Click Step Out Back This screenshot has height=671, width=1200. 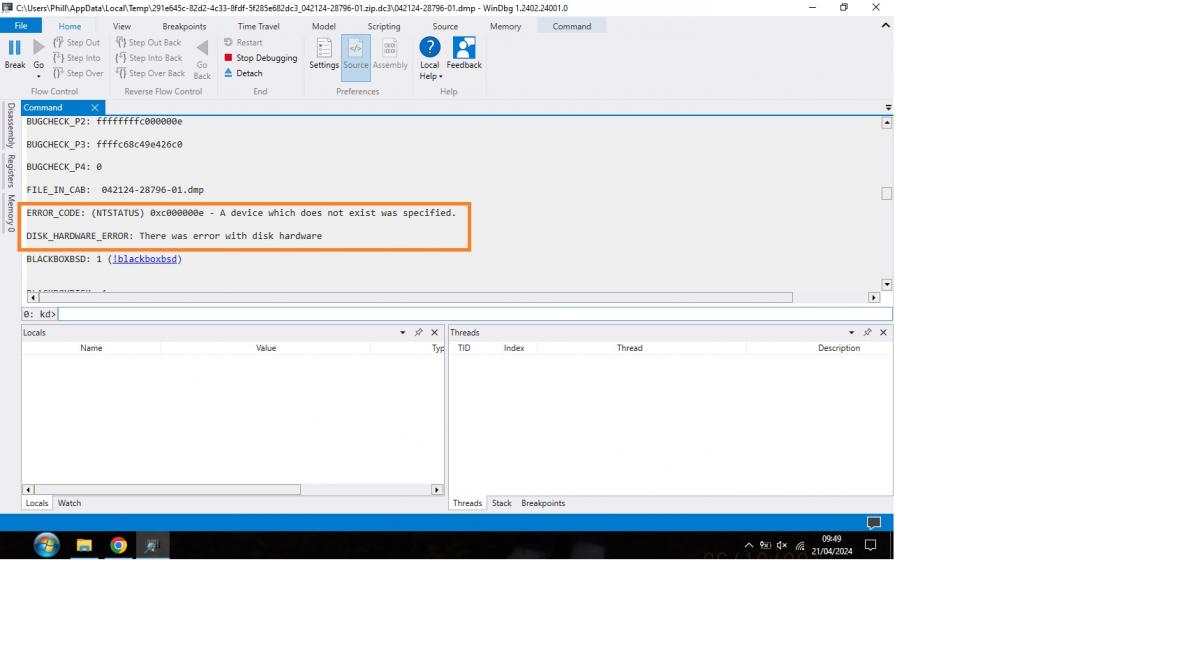149,43
